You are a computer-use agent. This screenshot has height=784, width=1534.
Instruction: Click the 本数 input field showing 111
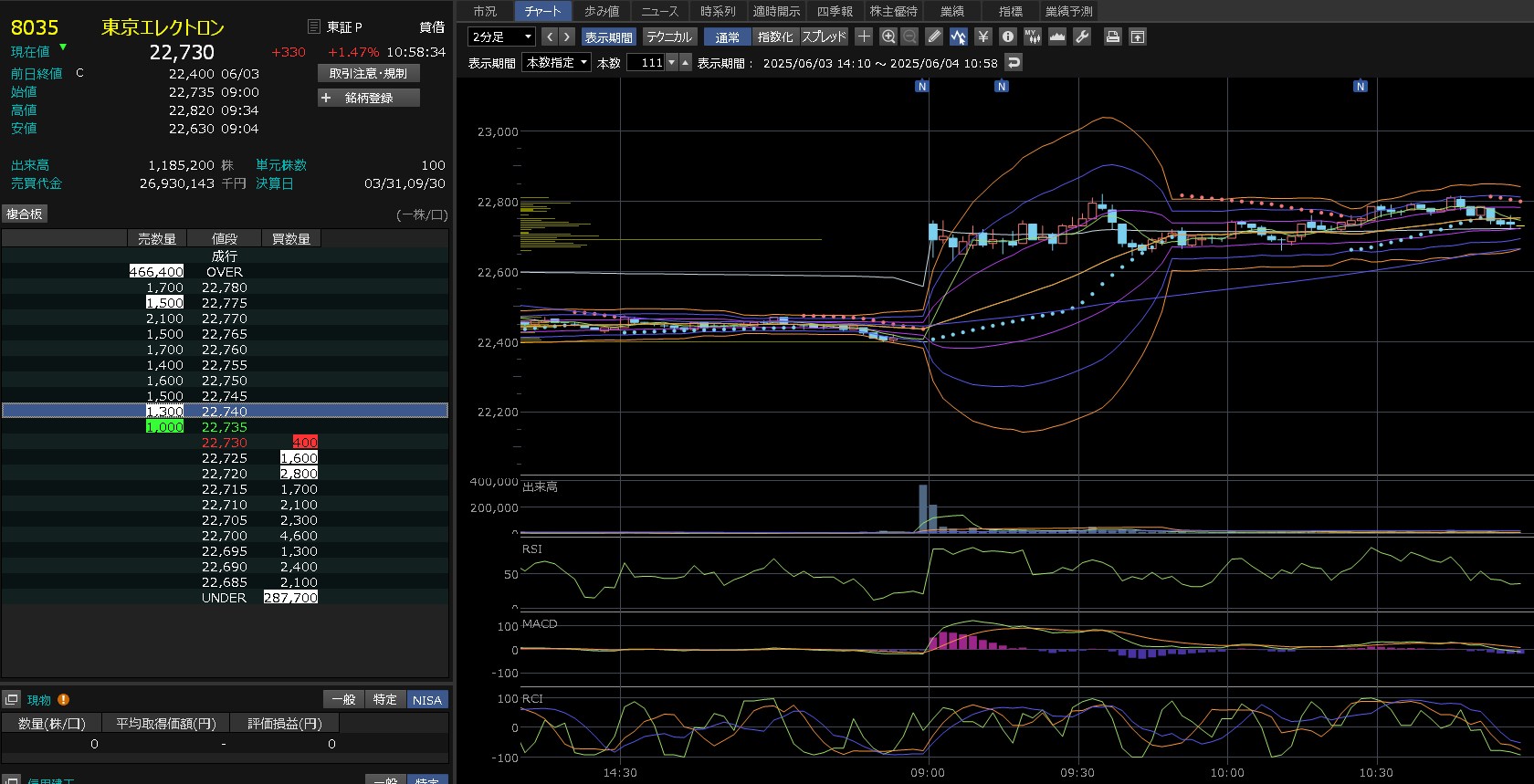click(646, 62)
